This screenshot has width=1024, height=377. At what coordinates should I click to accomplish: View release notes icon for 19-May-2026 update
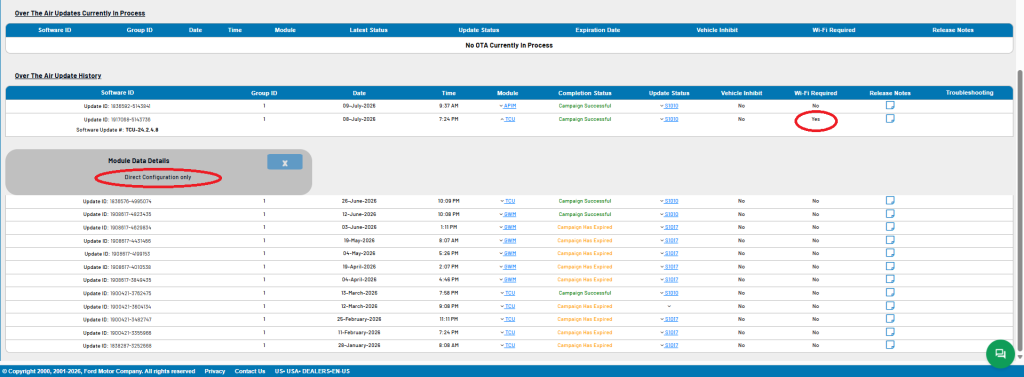tap(889, 240)
